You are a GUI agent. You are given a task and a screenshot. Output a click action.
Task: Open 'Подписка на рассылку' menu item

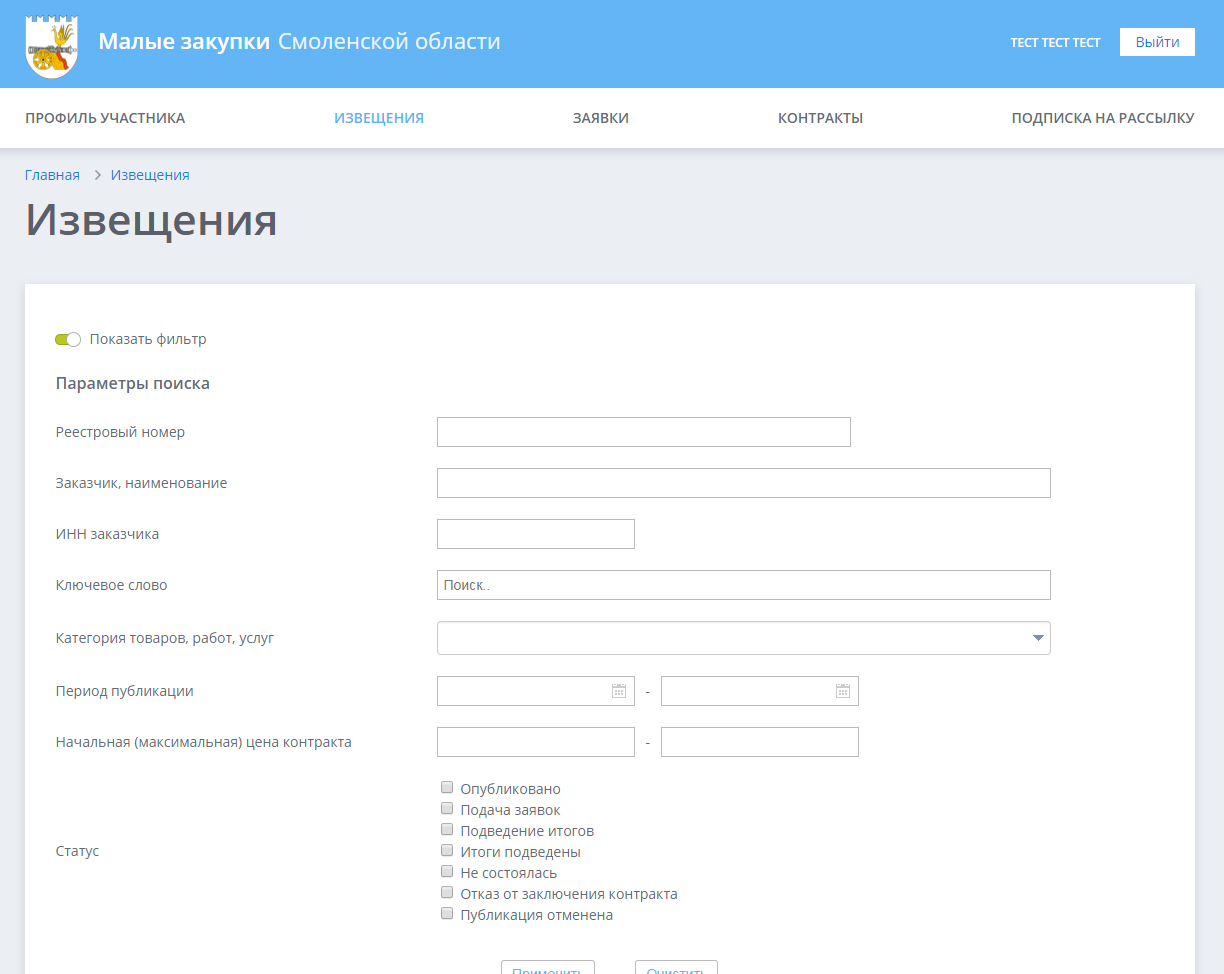coord(1102,118)
